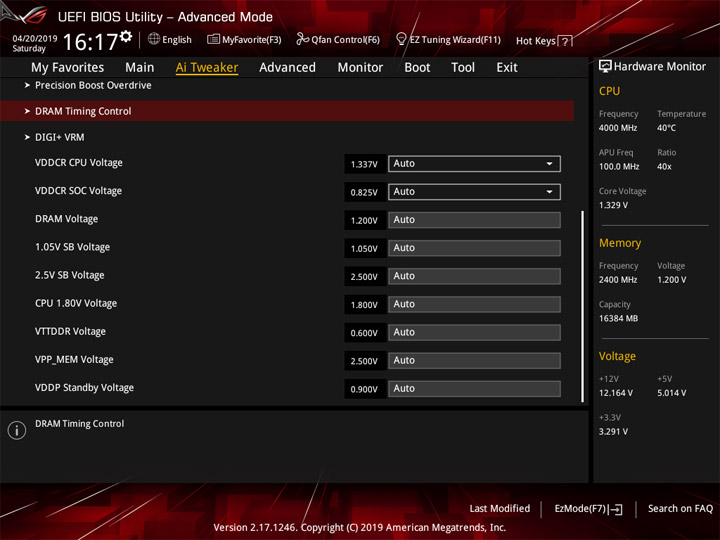
Task: Open the Tool tab
Action: click(463, 68)
